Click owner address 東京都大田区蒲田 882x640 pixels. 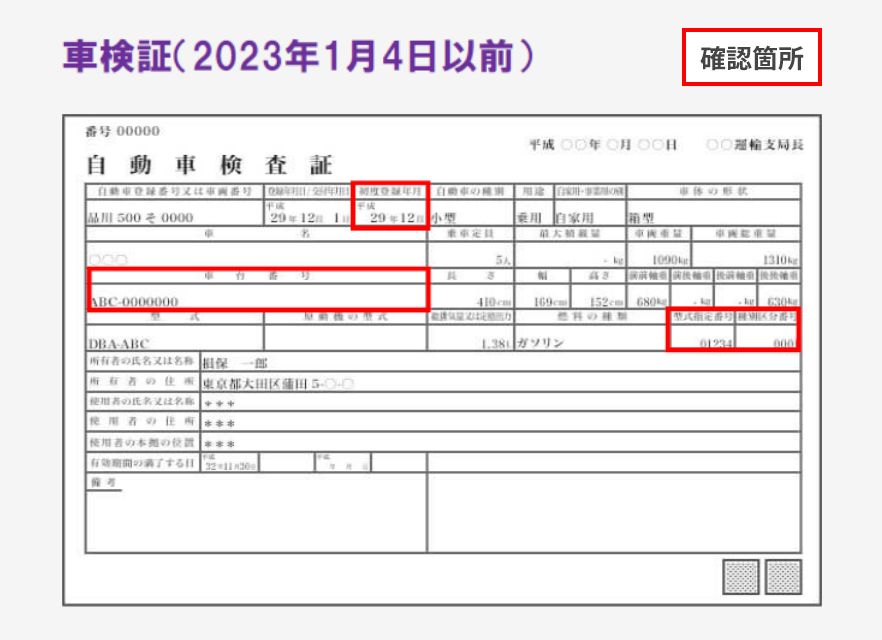(x=279, y=383)
